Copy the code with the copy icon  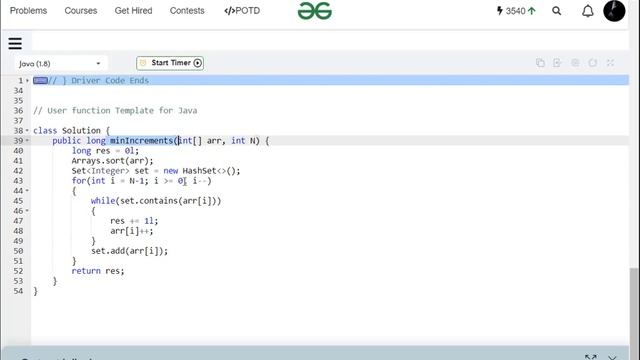pyautogui.click(x=540, y=63)
